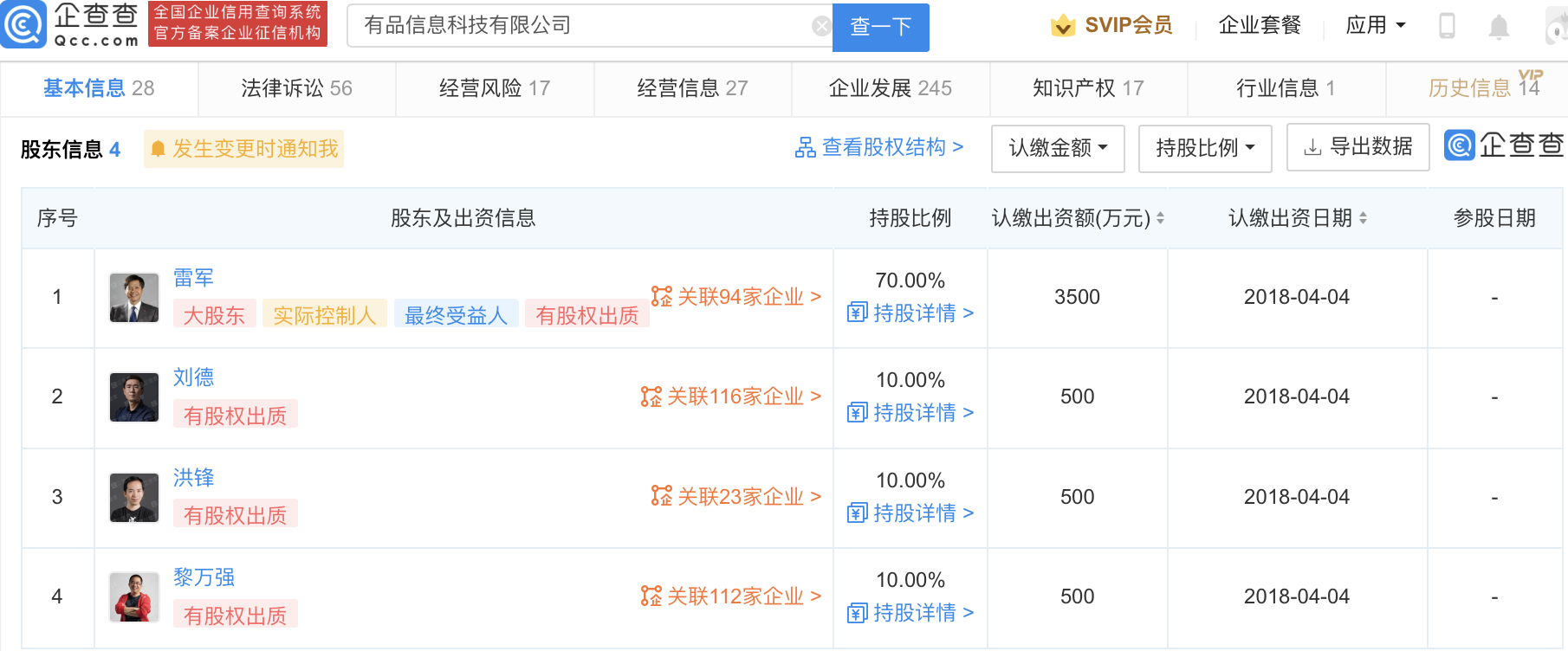Switch to 行业信息 tab
Viewport: 1568px width, 651px height.
click(1286, 88)
